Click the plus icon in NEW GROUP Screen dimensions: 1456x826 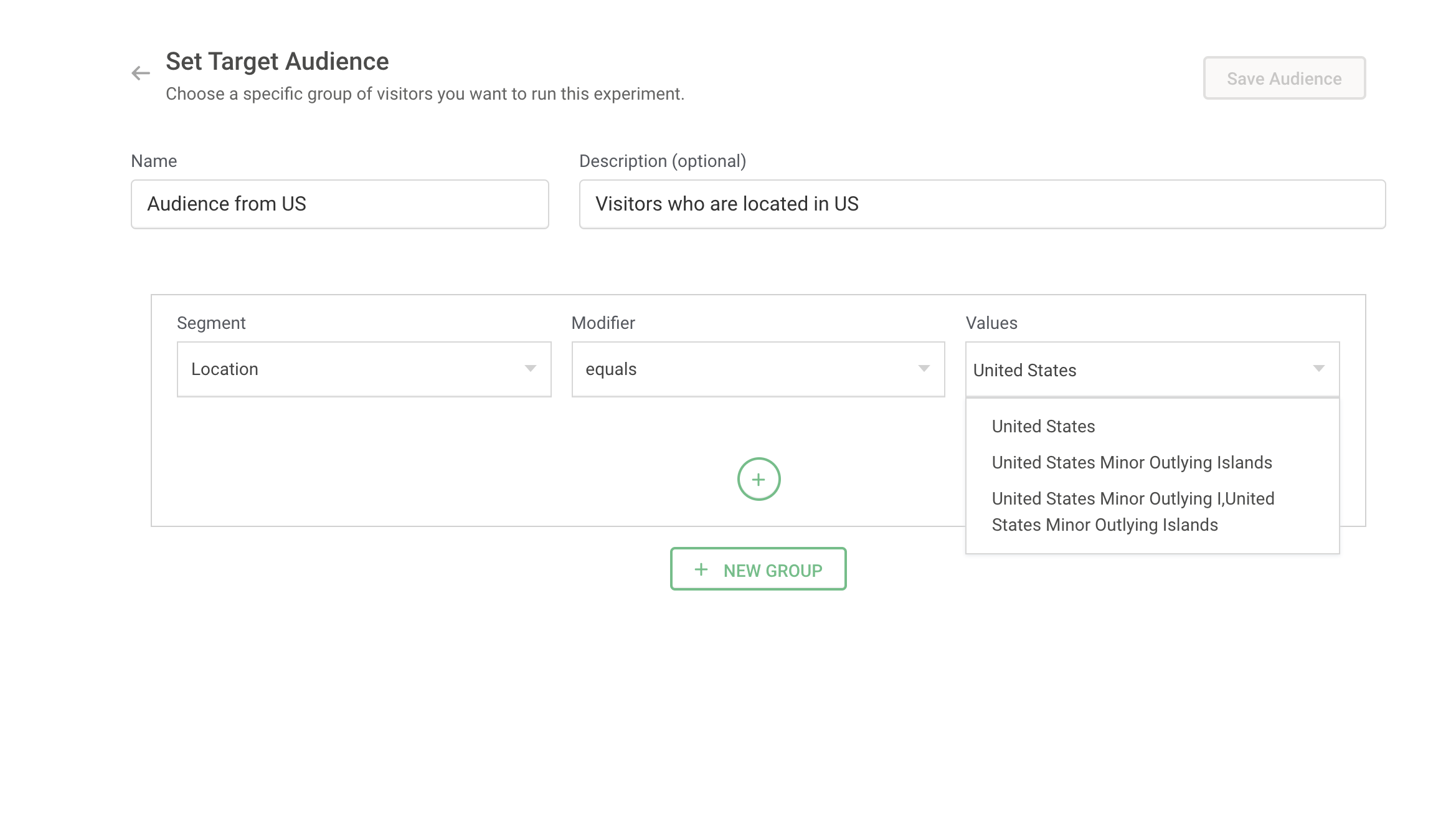701,569
